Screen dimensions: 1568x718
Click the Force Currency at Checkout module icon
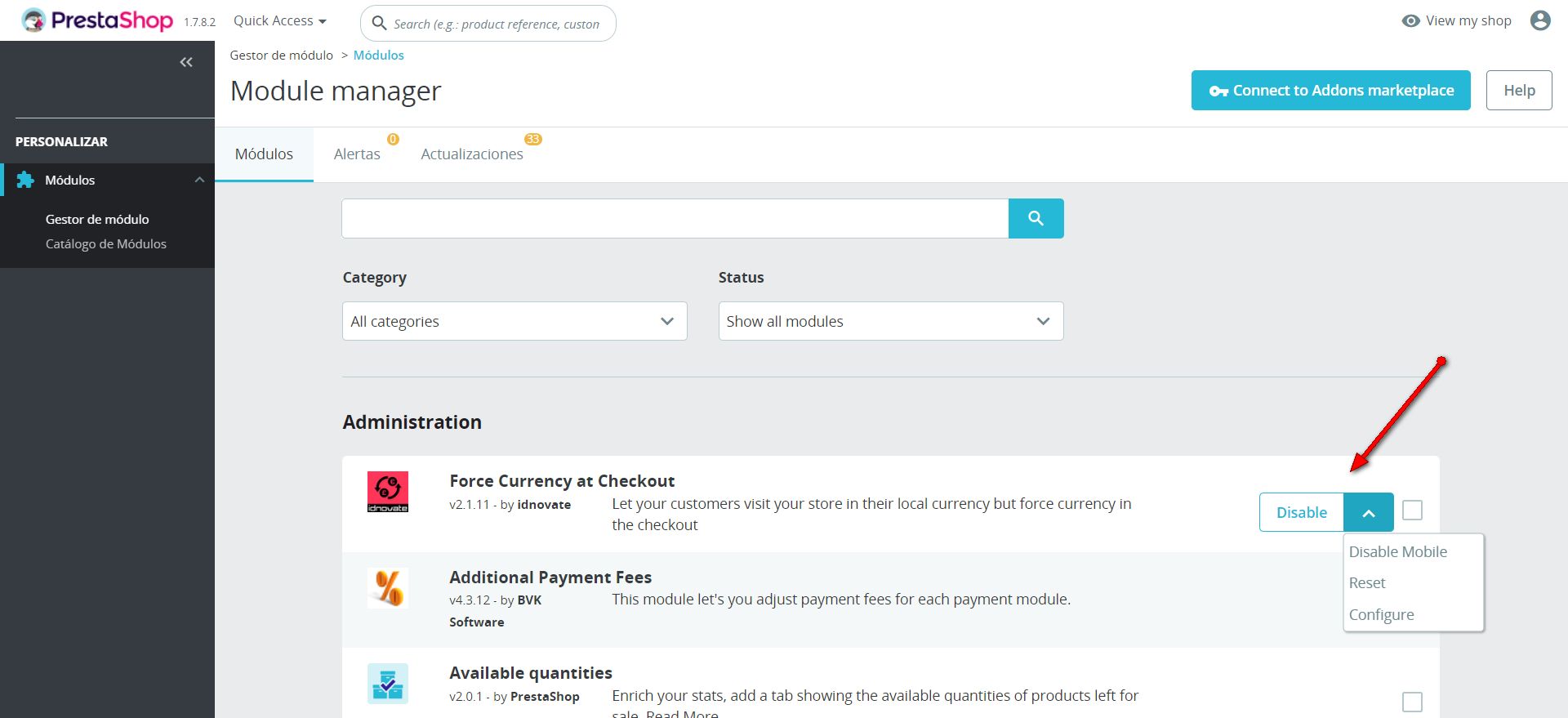coord(388,492)
